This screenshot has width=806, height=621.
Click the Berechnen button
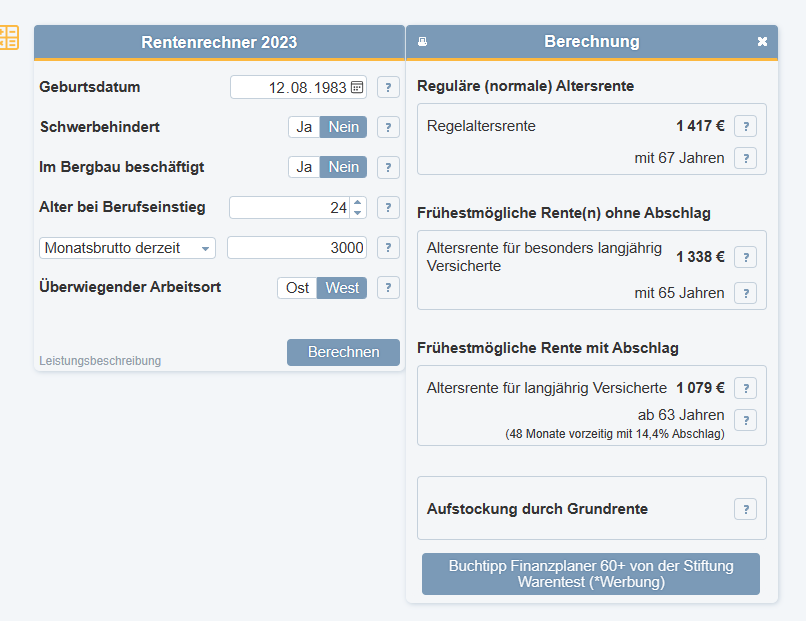click(x=343, y=352)
